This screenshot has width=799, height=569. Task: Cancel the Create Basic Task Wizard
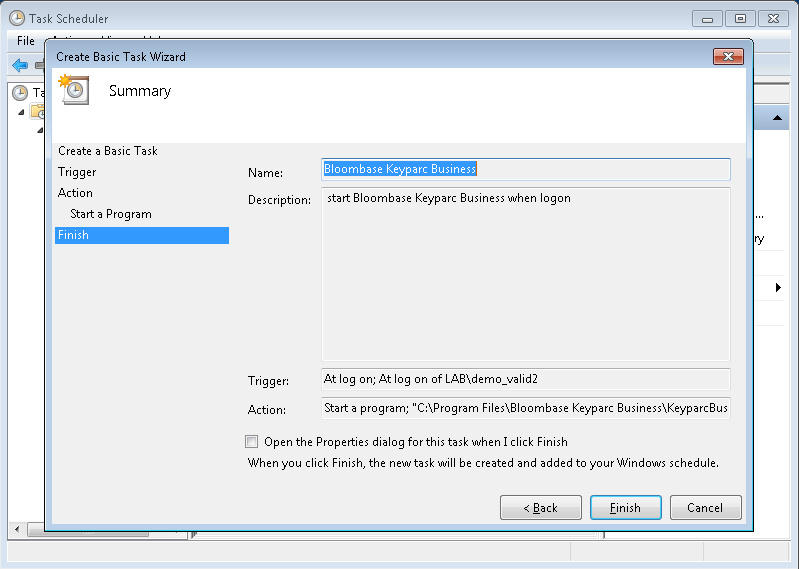point(705,507)
